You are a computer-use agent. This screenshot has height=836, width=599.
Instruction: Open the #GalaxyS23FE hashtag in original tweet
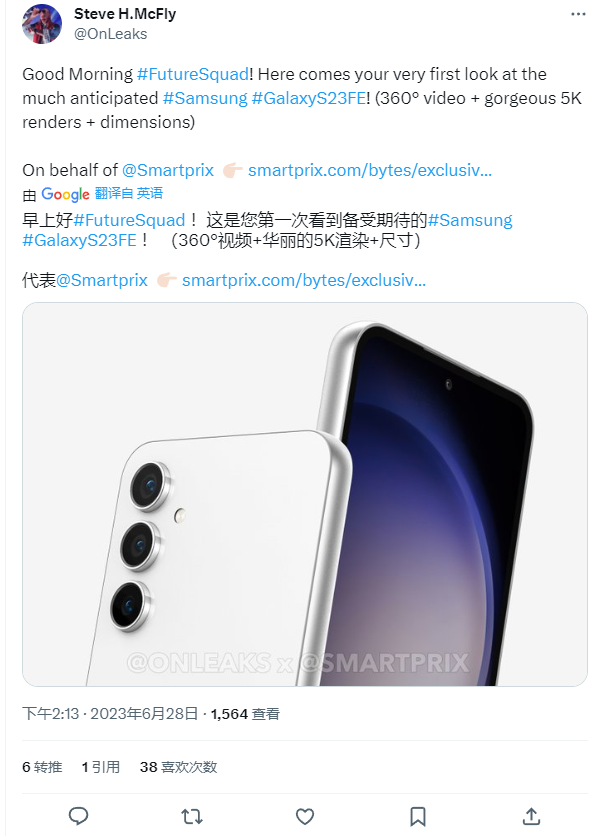tap(308, 98)
